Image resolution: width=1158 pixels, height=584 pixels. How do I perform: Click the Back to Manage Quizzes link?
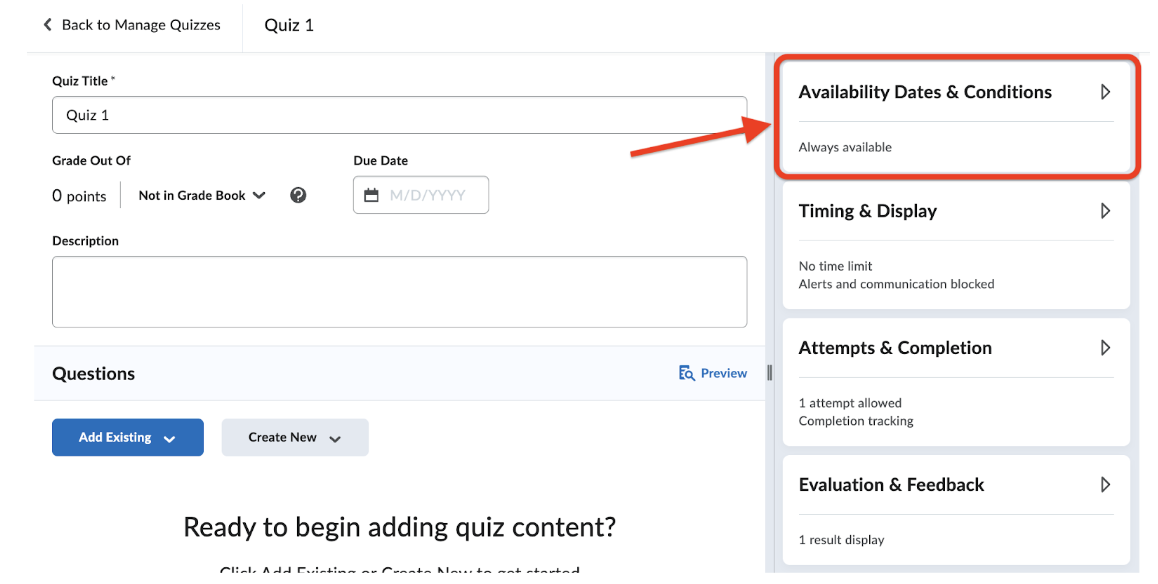[140, 24]
